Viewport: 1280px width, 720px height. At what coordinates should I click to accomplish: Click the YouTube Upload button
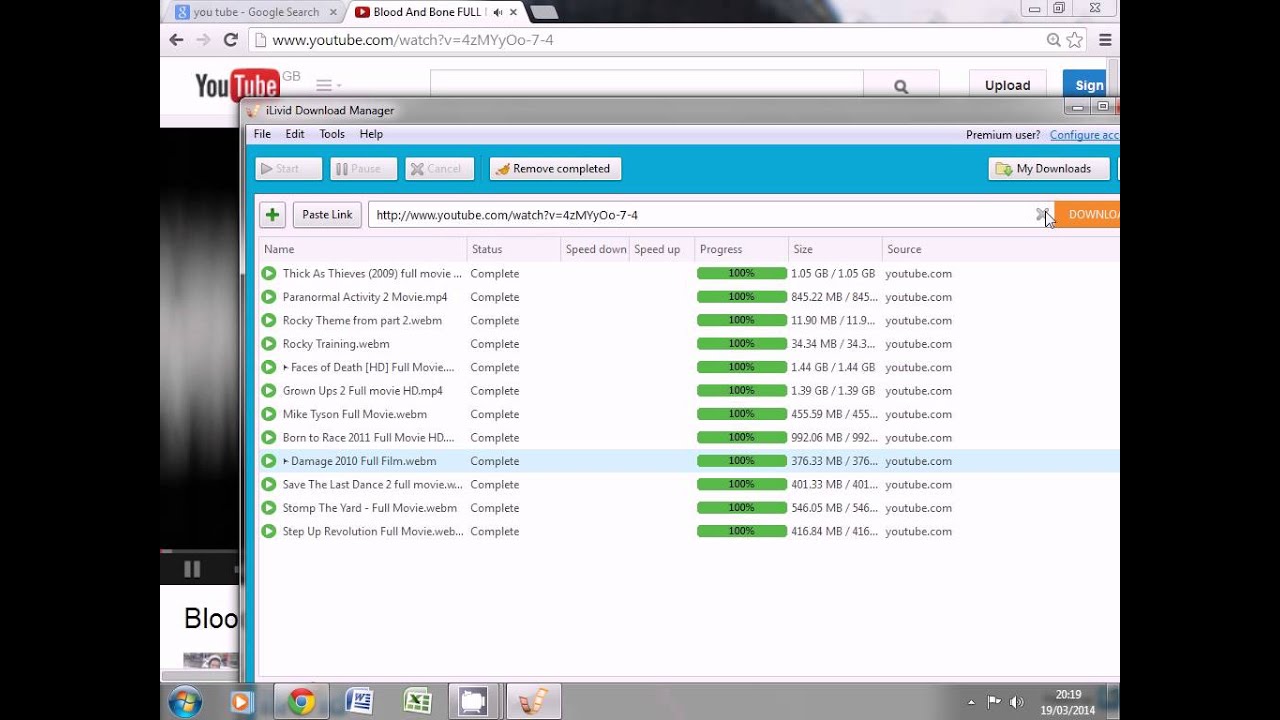1007,86
